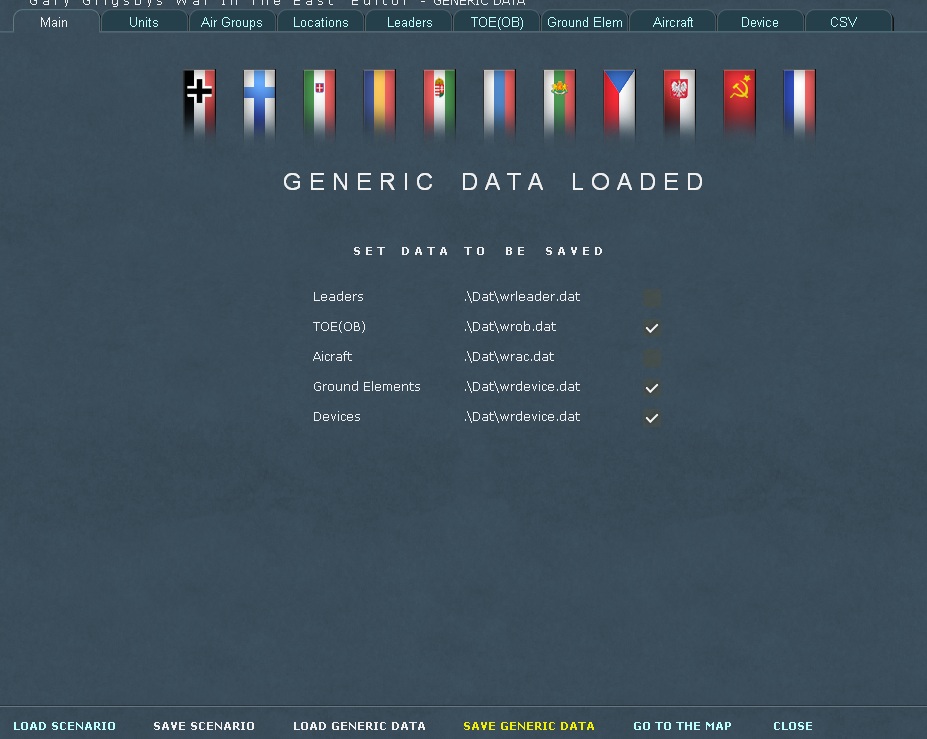Uncheck the TOE(OB) save checkbox
This screenshot has height=739, width=927.
pos(652,328)
